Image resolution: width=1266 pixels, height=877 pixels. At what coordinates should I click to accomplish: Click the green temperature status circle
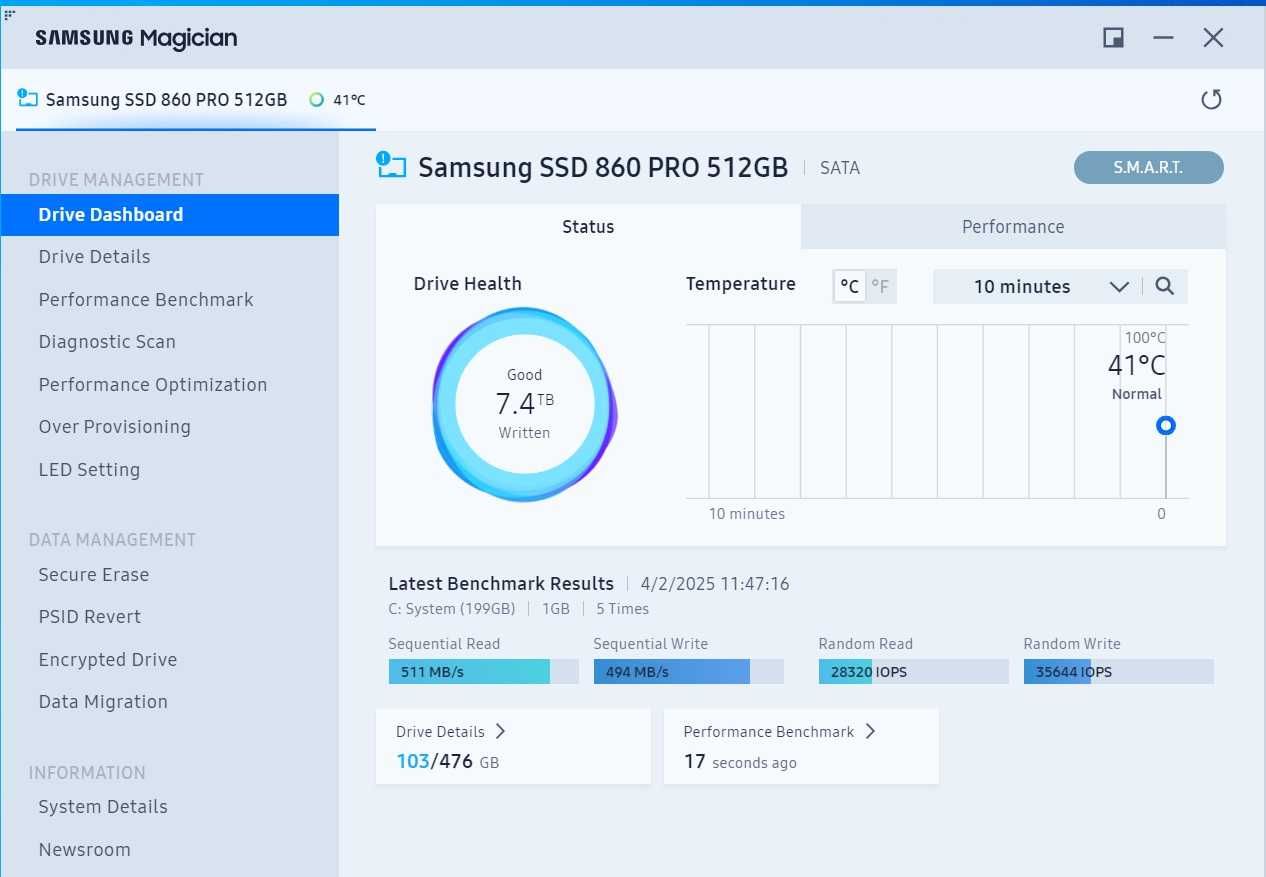point(316,100)
